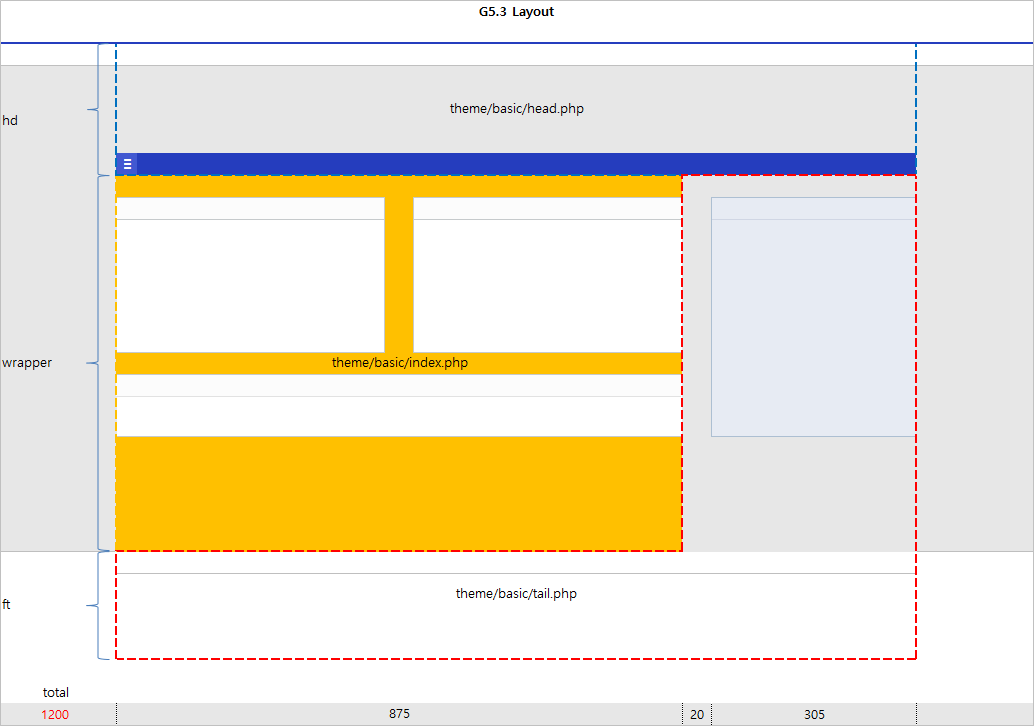Click the 305 sidebar width value
Image resolution: width=1034 pixels, height=726 pixels.
pyautogui.click(x=814, y=714)
